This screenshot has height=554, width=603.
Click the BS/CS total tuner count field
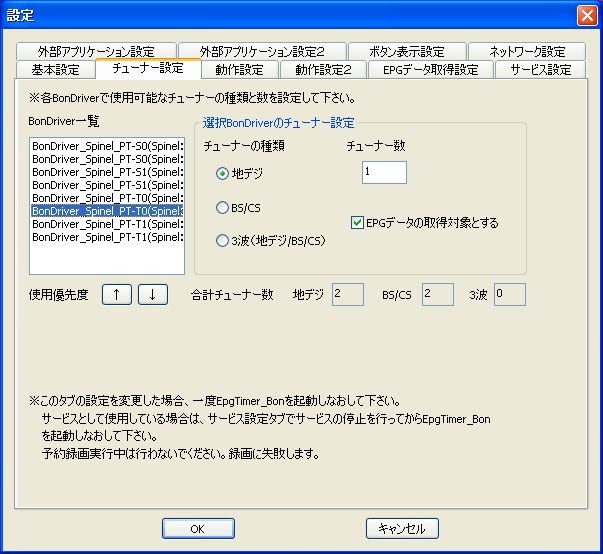(x=438, y=294)
